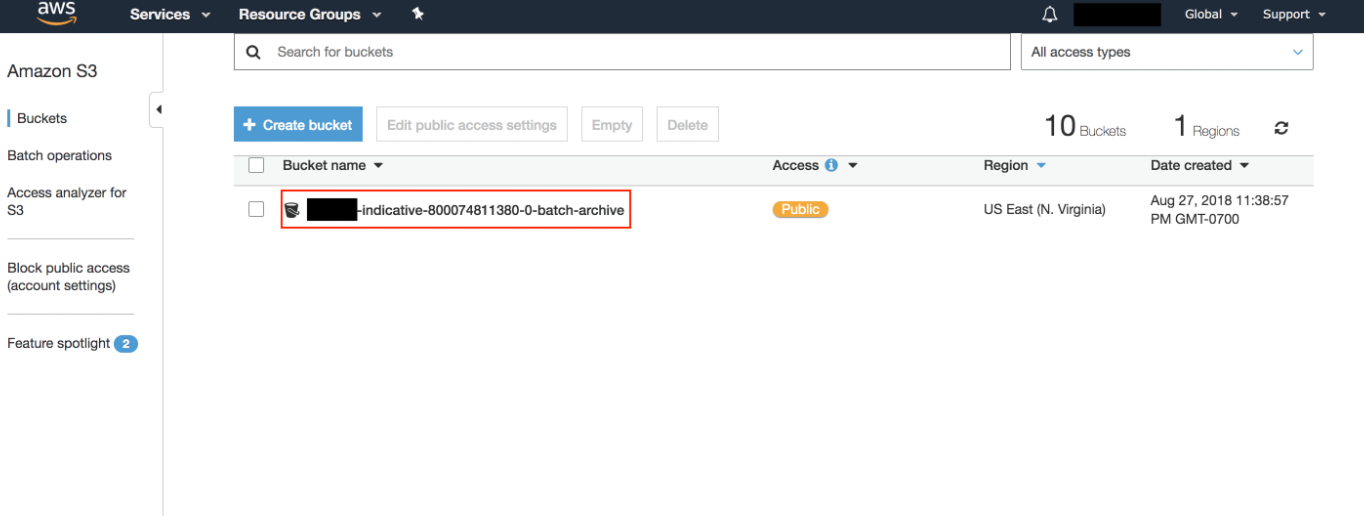This screenshot has height=516, width=1364.
Task: Open the Global region dropdown
Action: 1211,14
